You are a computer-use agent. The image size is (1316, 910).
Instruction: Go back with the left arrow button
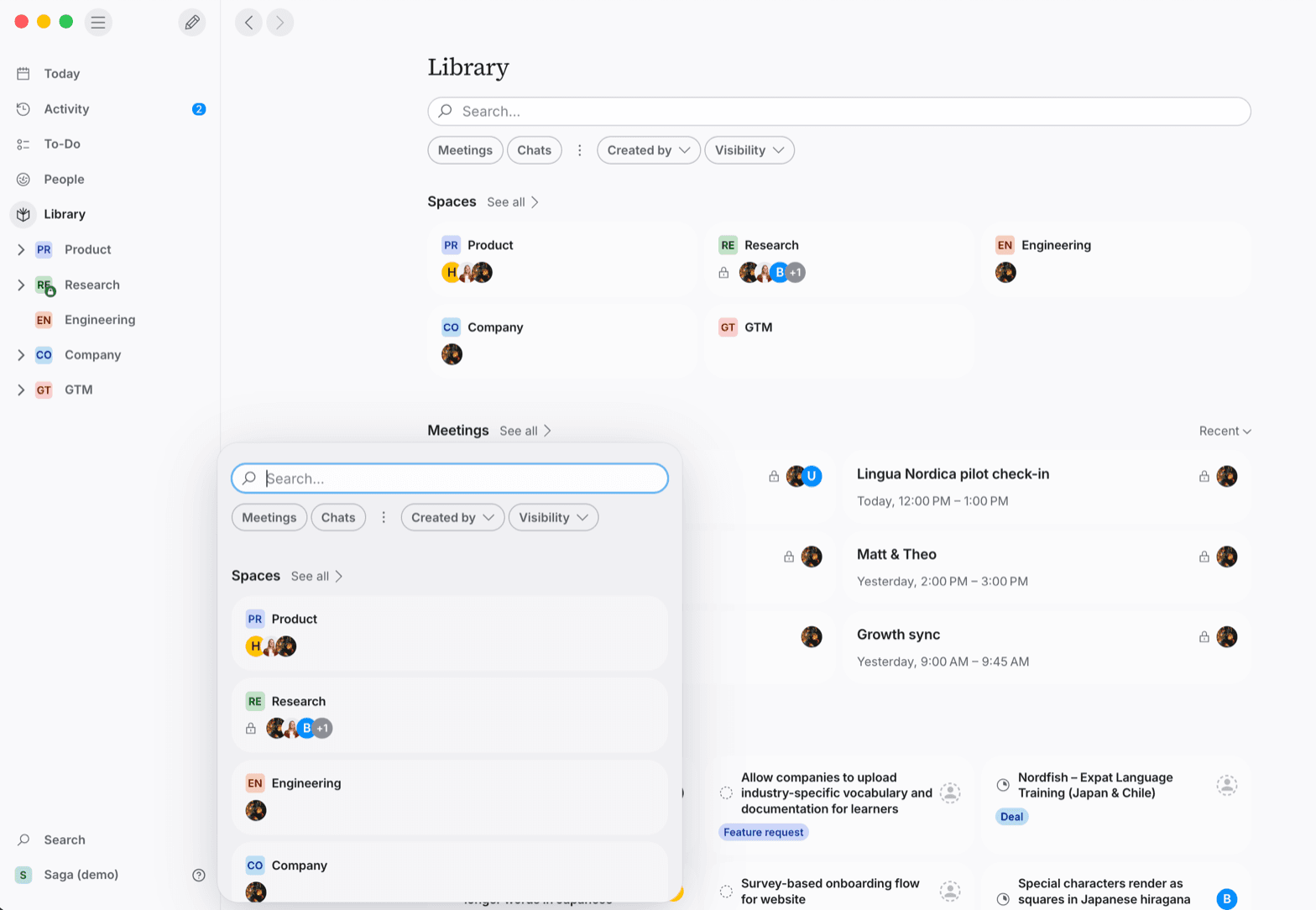pos(248,22)
